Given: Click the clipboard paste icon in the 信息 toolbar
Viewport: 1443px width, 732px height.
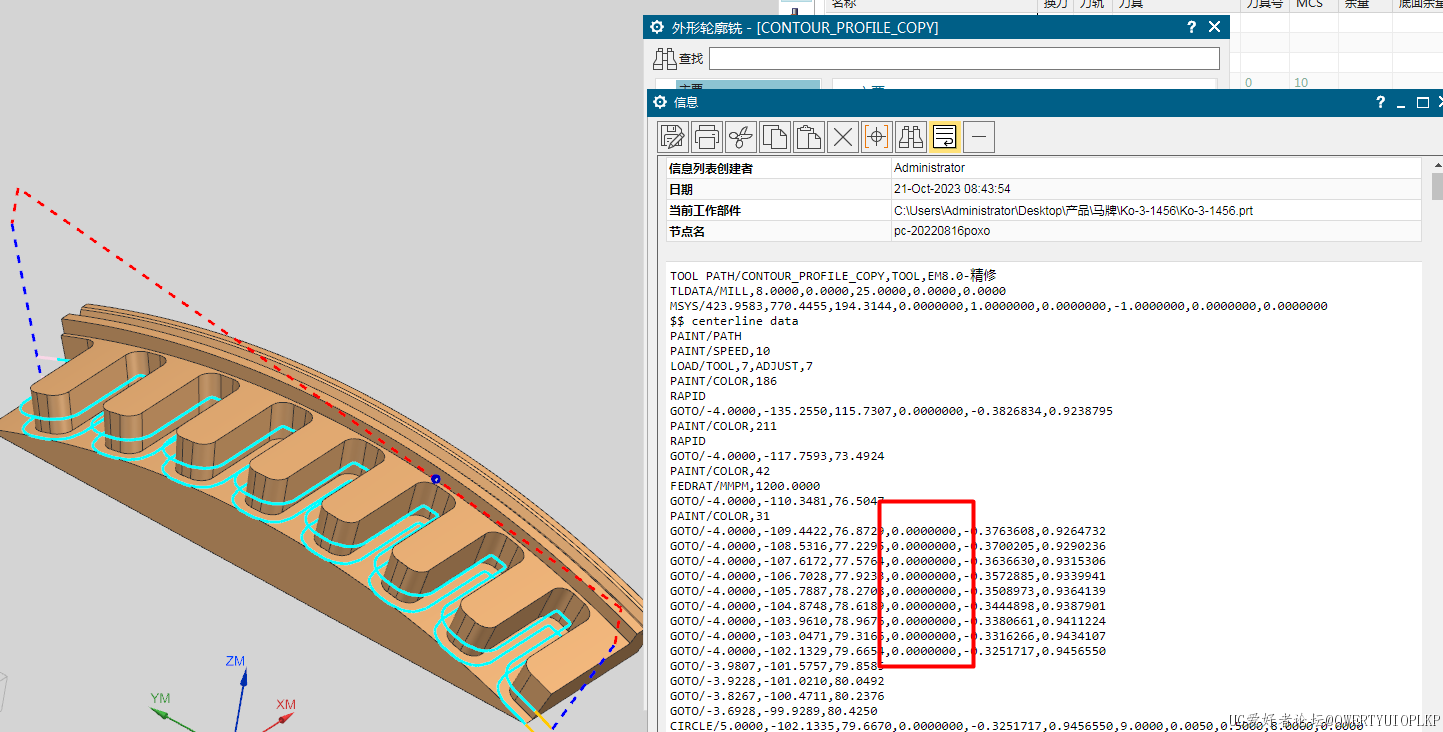Looking at the screenshot, I should pos(809,136).
